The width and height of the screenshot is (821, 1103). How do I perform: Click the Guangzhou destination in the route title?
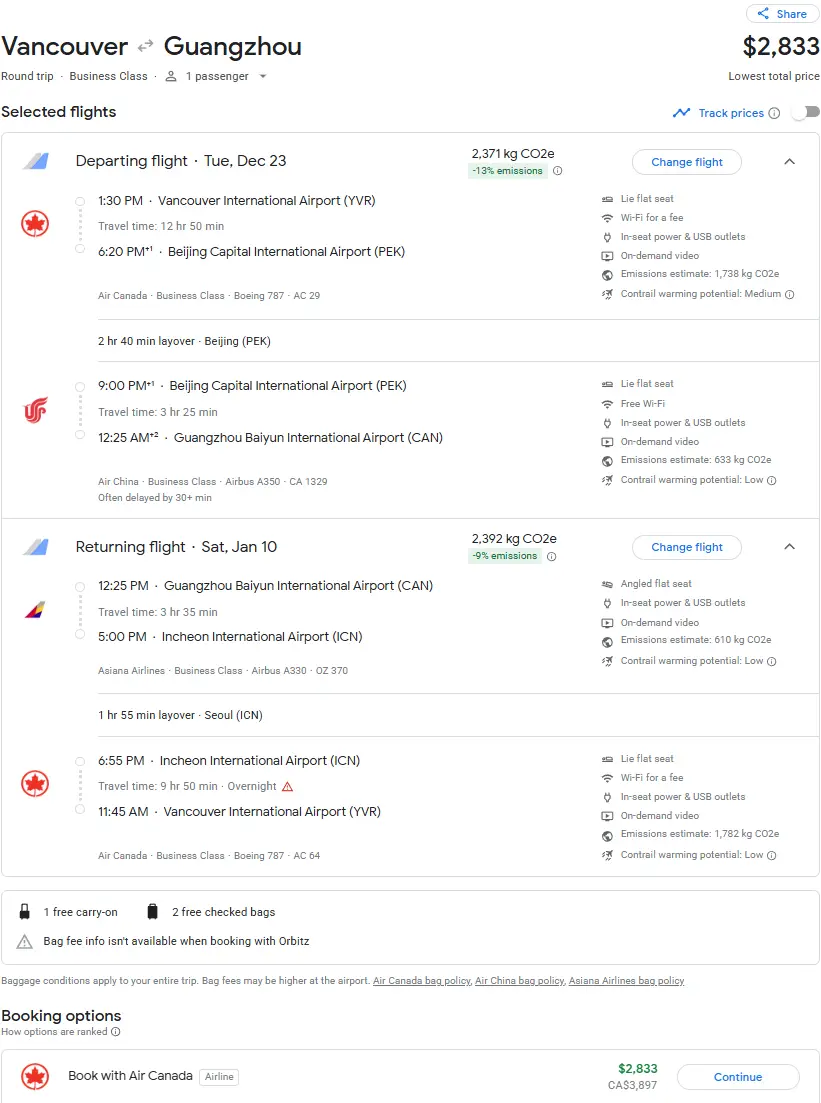[233, 46]
